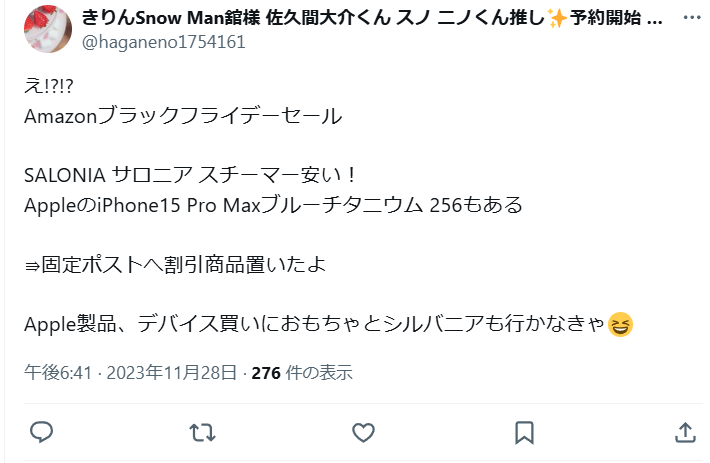Click the laughing emoji ending the tweet
710x463 pixels.
point(620,325)
